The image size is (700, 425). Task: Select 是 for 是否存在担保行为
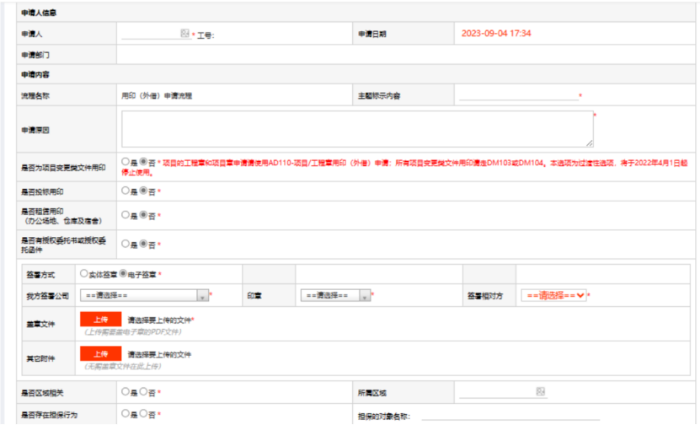tap(124, 413)
